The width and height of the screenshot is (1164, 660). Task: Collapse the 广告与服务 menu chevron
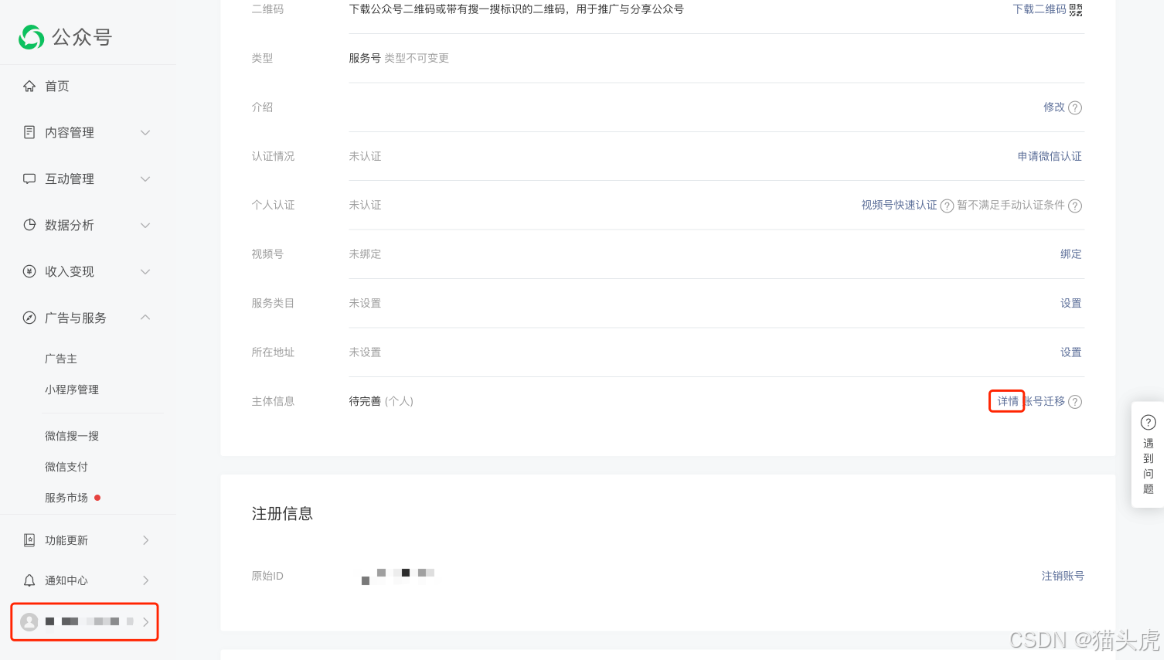pos(146,318)
